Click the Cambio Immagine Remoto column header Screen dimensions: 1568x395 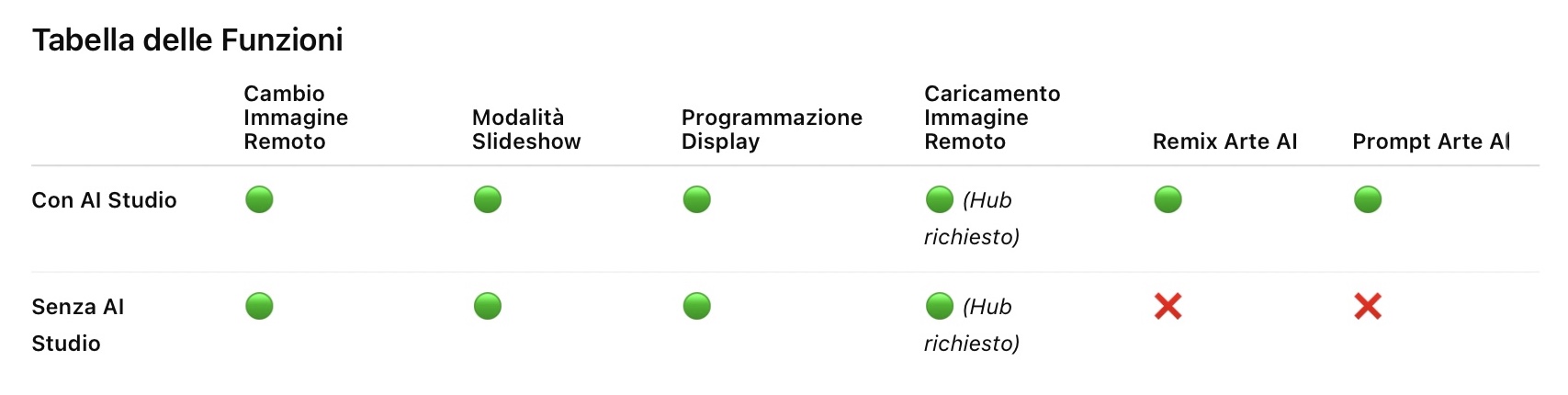296,118
